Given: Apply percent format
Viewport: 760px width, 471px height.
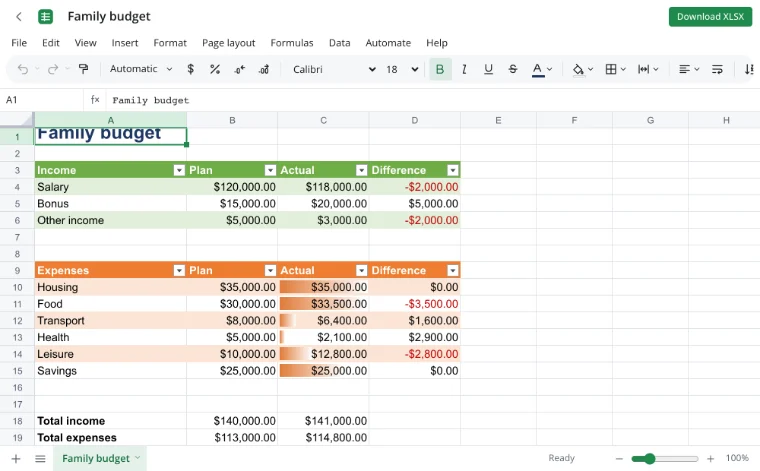Looking at the screenshot, I should tap(215, 69).
